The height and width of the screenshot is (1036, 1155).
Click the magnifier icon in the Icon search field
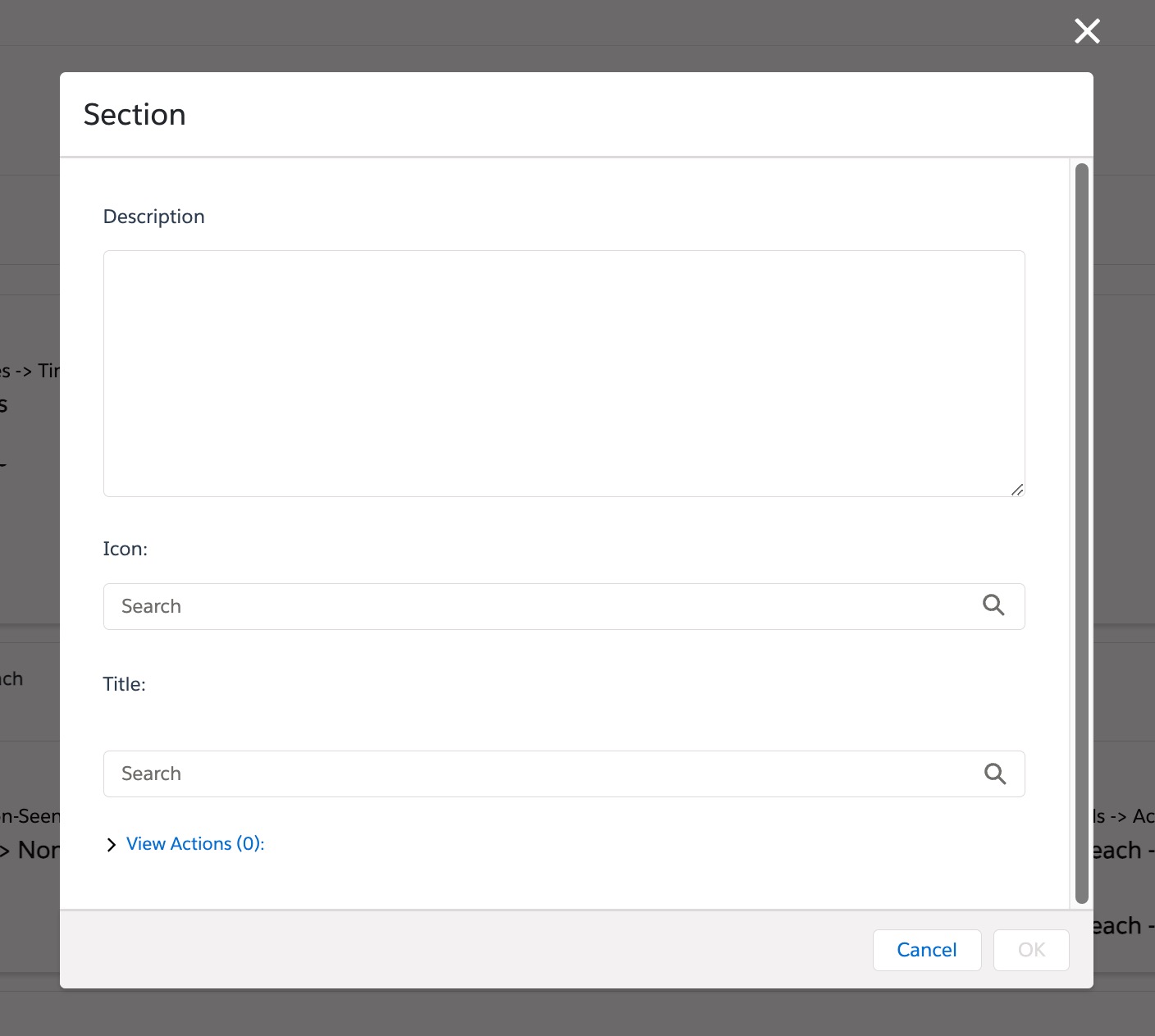993,605
